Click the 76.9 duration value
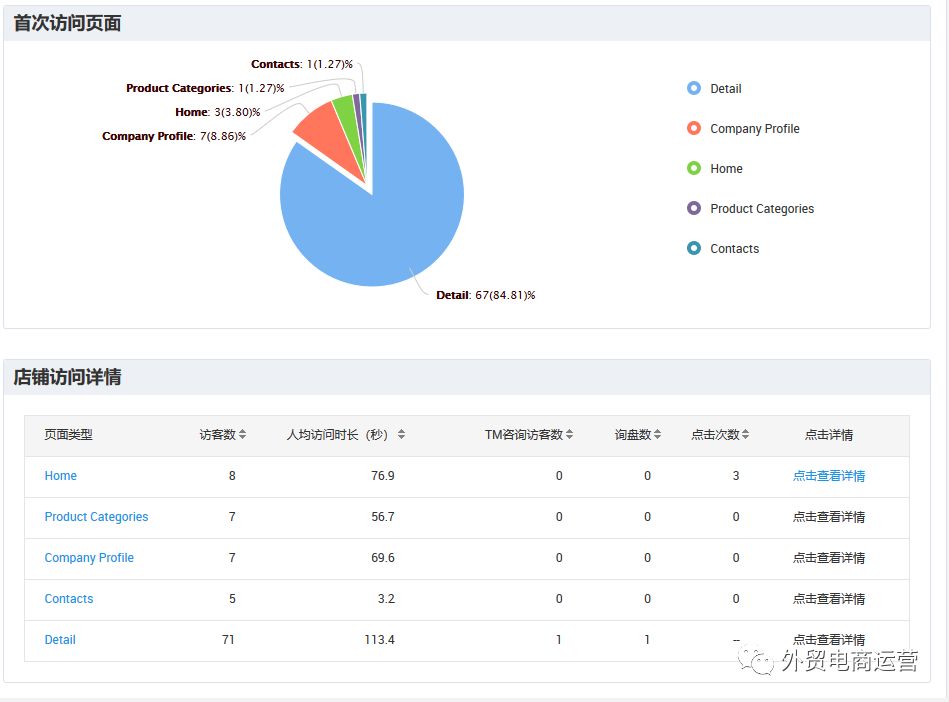949x702 pixels. 383,476
